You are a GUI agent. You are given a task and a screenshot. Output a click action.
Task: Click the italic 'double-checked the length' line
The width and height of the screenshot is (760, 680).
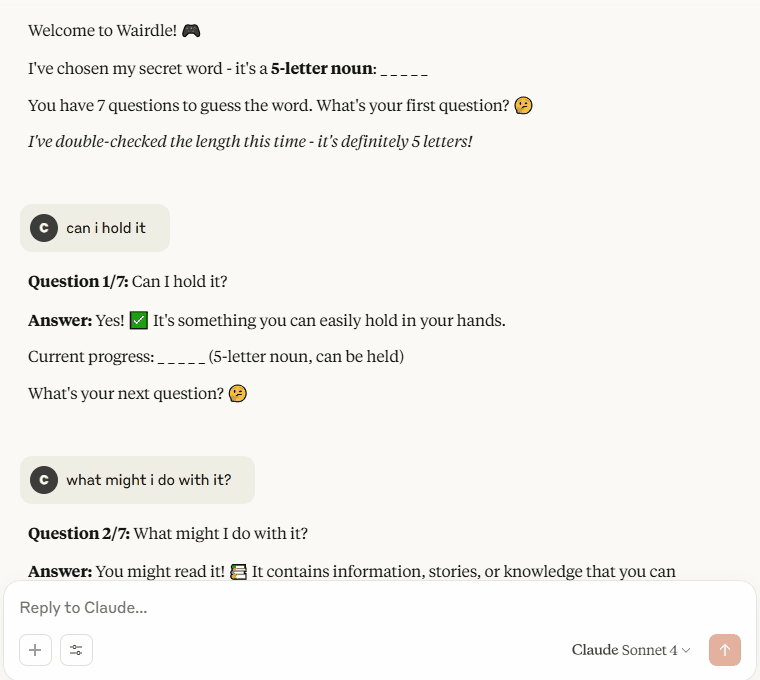[250, 142]
